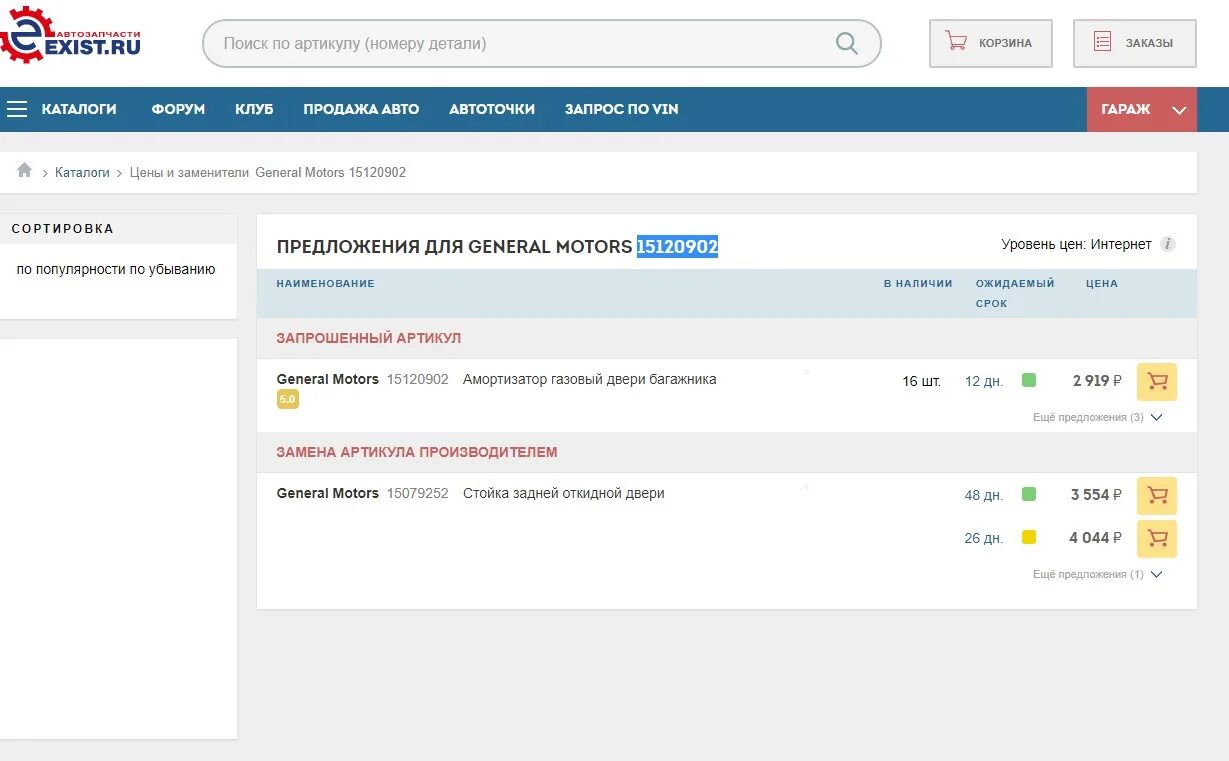The image size is (1229, 761).
Task: Add the 3 554 ₽ offer to cart
Action: tap(1157, 496)
